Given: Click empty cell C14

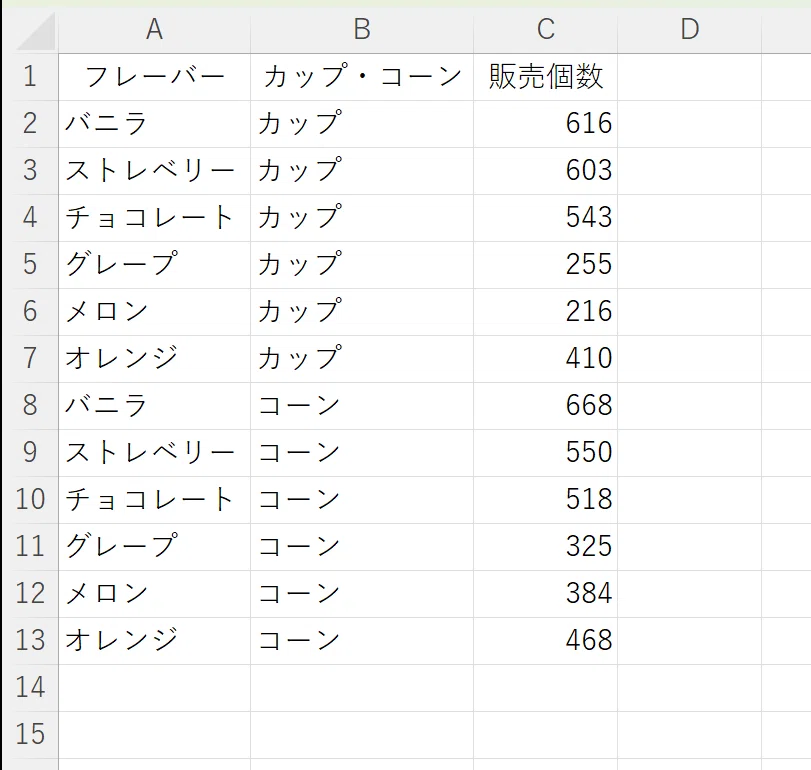Looking at the screenshot, I should pyautogui.click(x=546, y=688).
